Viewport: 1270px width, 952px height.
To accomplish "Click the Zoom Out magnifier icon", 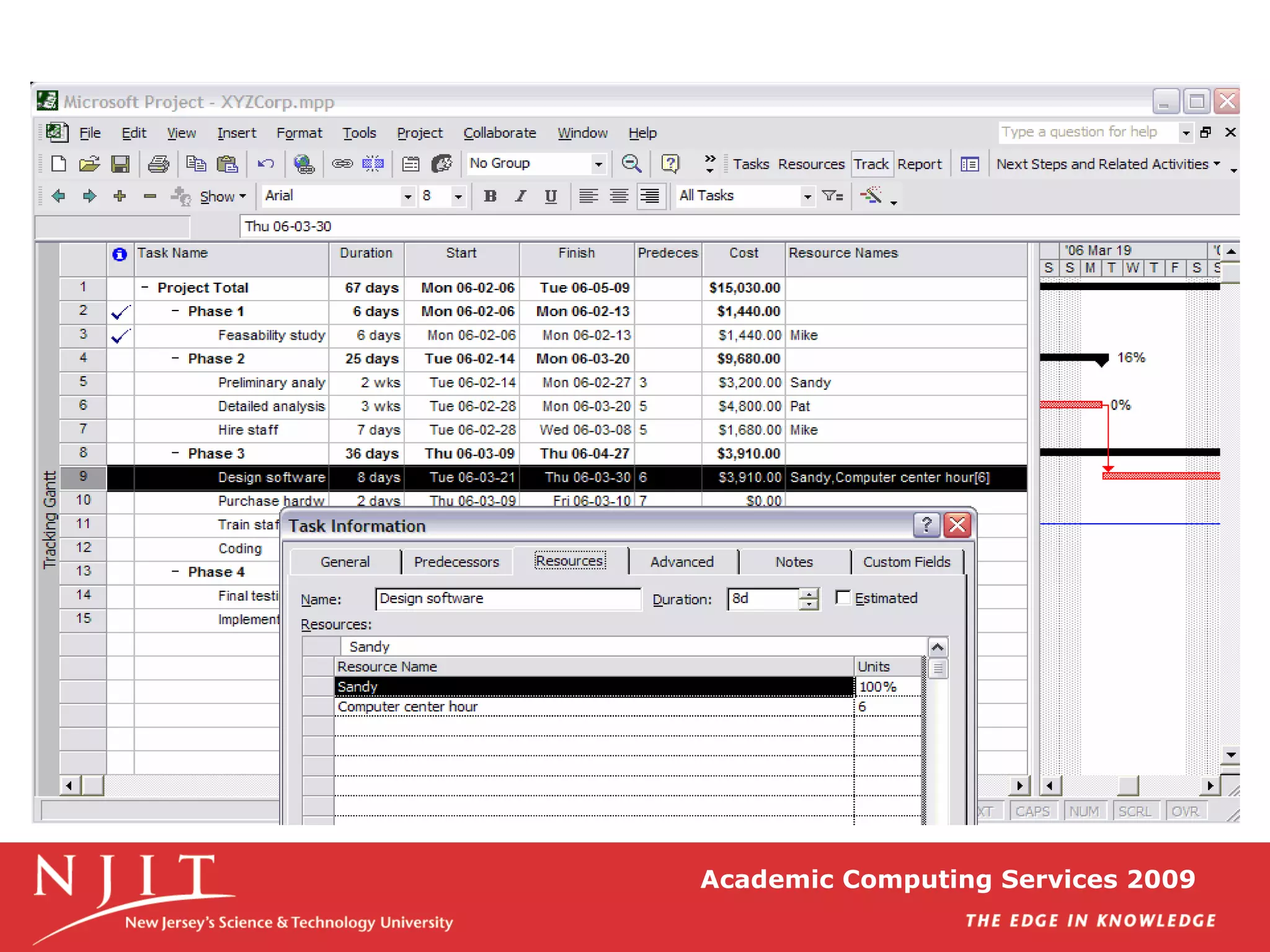I will click(631, 164).
